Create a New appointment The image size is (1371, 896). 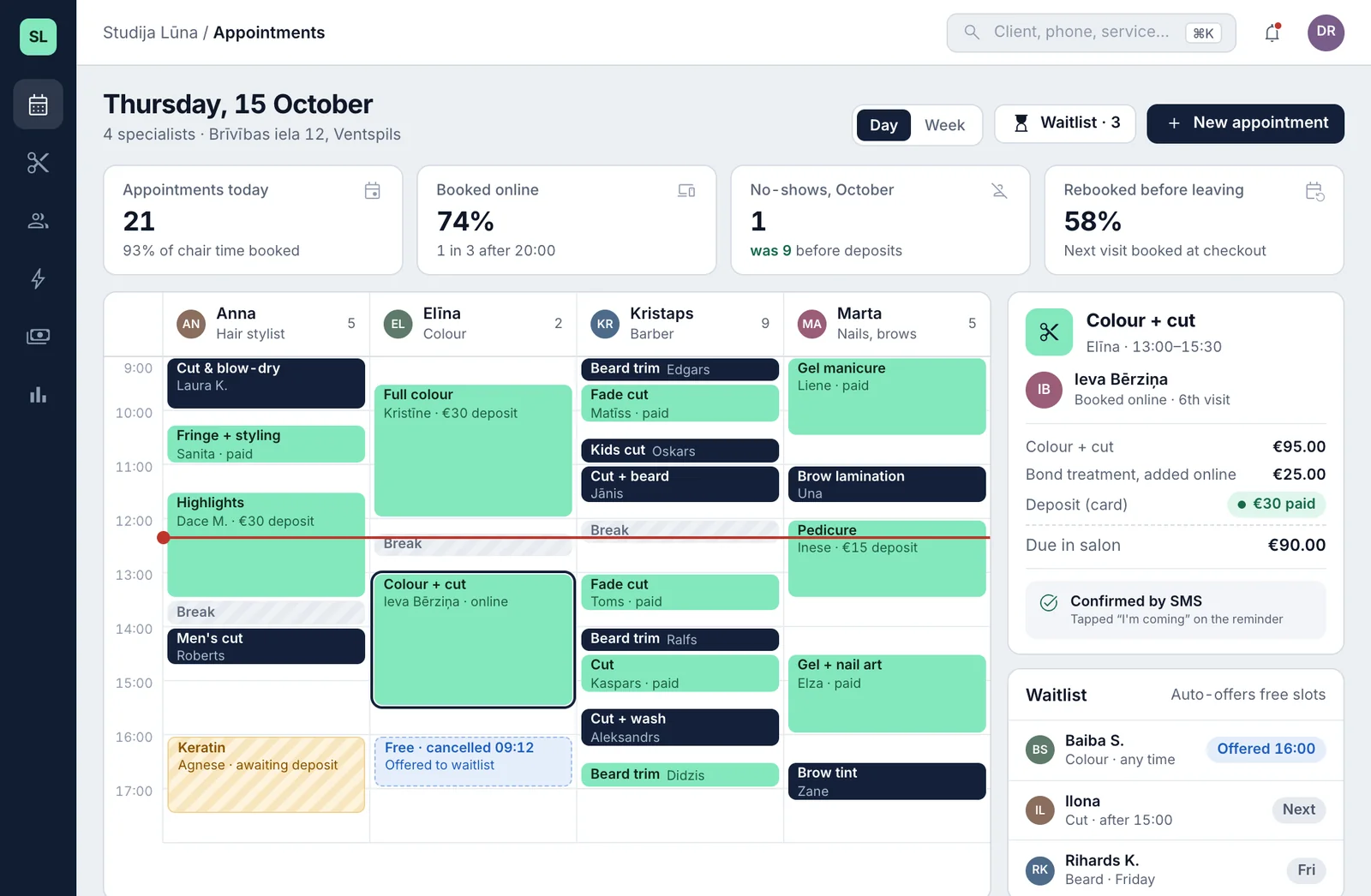coord(1246,123)
